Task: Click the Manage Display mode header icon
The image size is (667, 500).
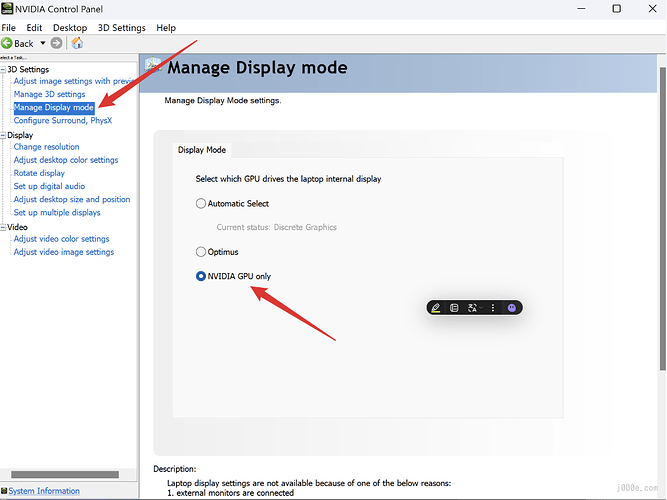Action: point(153,65)
